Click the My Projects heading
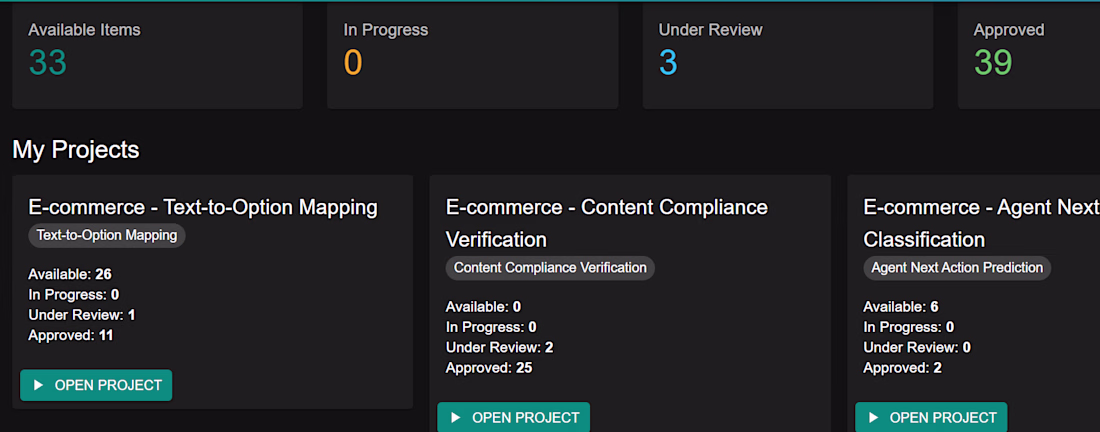The width and height of the screenshot is (1100, 432). tap(76, 150)
